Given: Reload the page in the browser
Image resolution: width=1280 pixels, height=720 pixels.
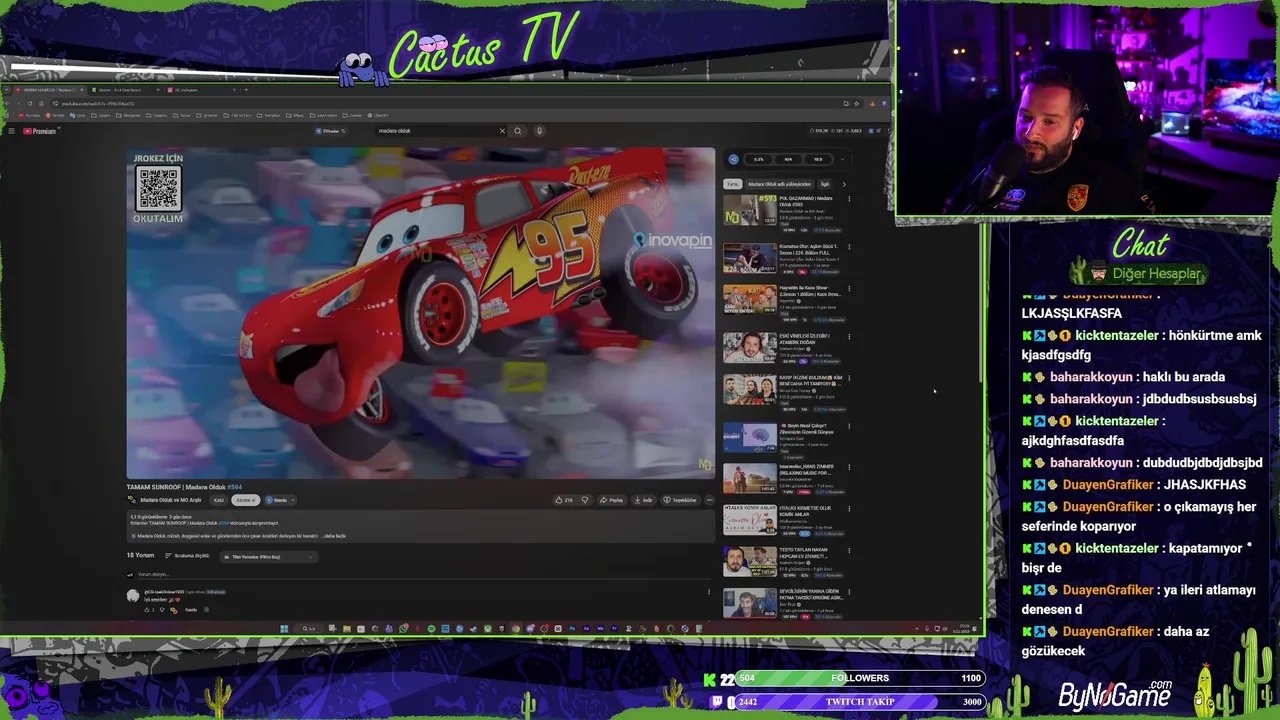Looking at the screenshot, I should (30, 103).
